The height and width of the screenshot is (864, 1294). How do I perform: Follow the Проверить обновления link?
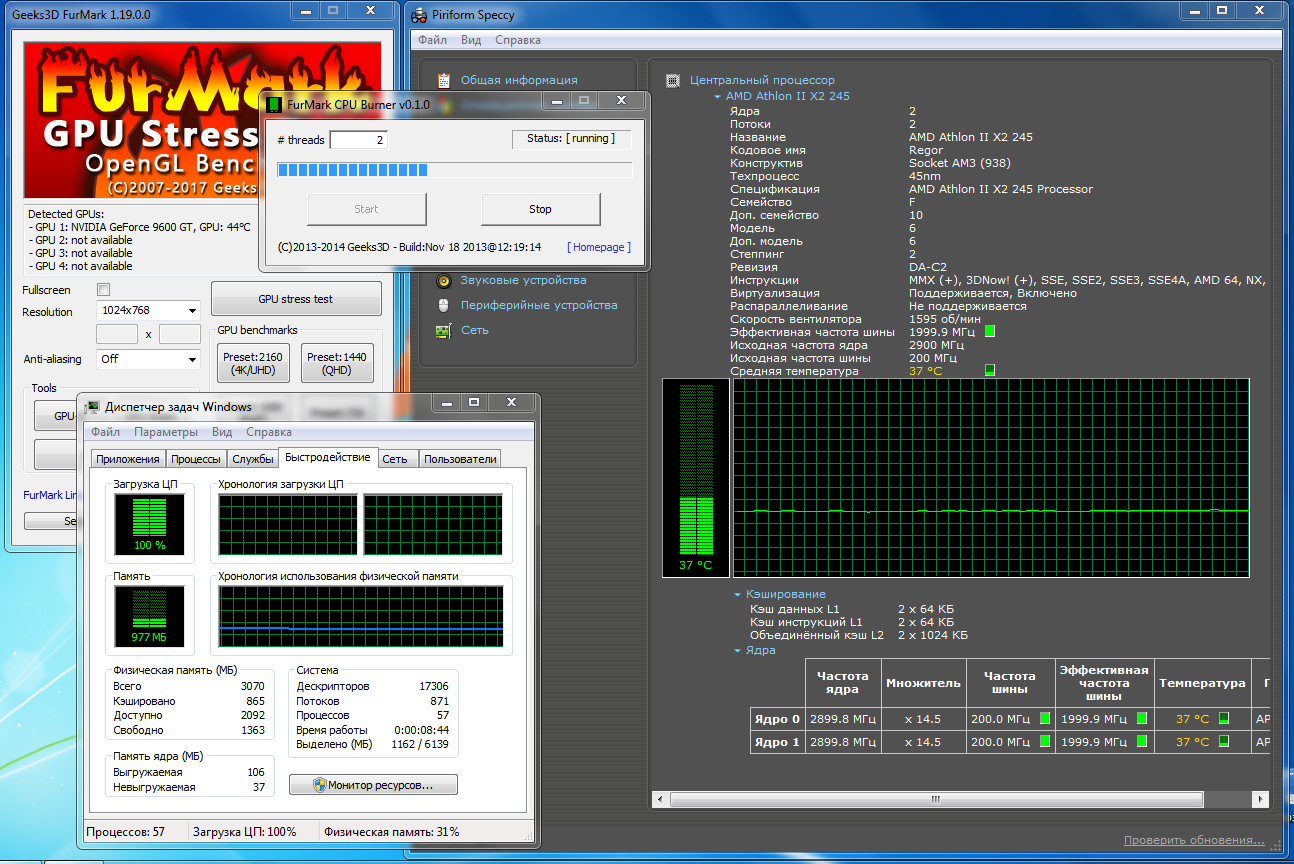click(1193, 840)
